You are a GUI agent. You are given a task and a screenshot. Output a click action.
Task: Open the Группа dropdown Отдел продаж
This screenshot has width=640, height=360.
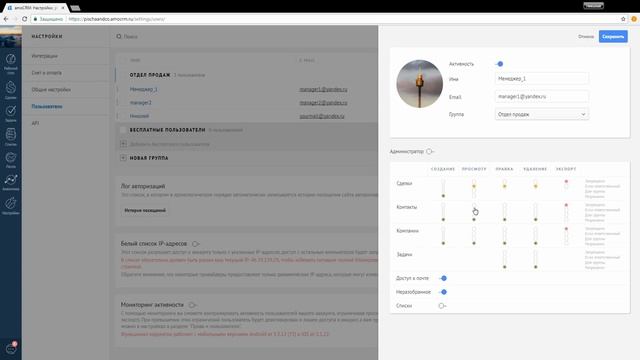point(542,114)
